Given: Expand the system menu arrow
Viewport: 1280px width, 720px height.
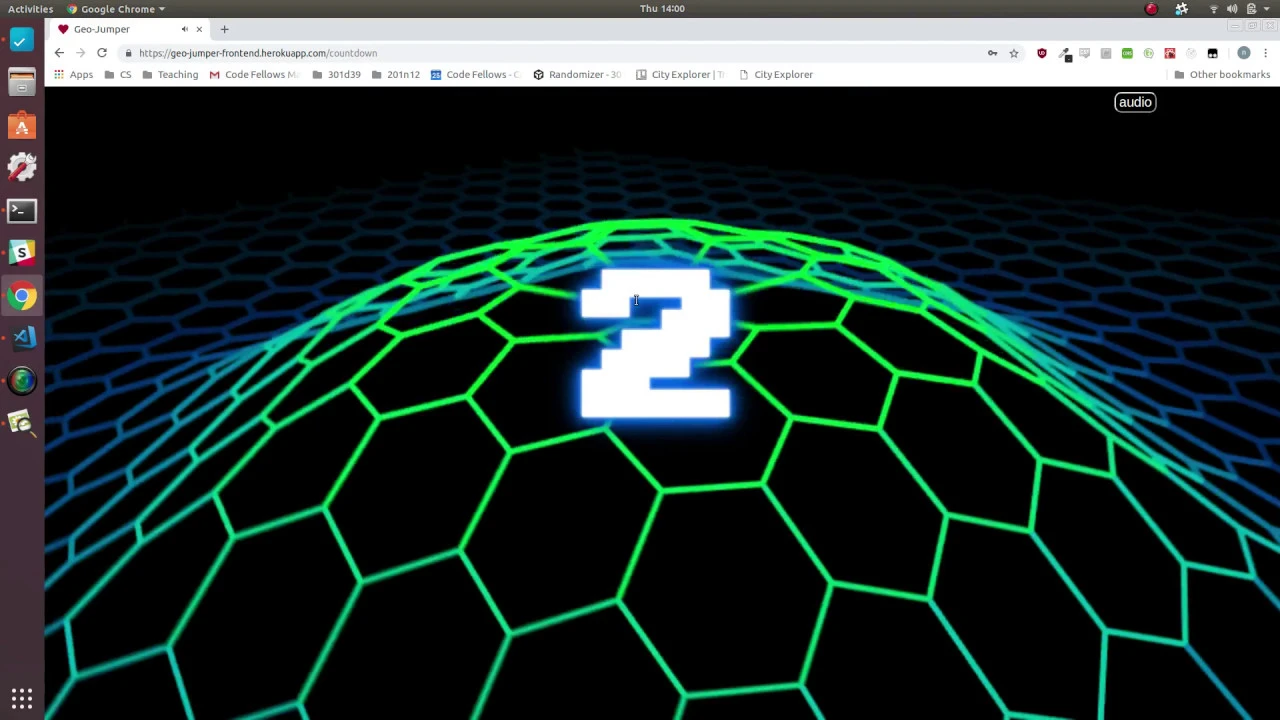Looking at the screenshot, I should tap(1267, 9).
